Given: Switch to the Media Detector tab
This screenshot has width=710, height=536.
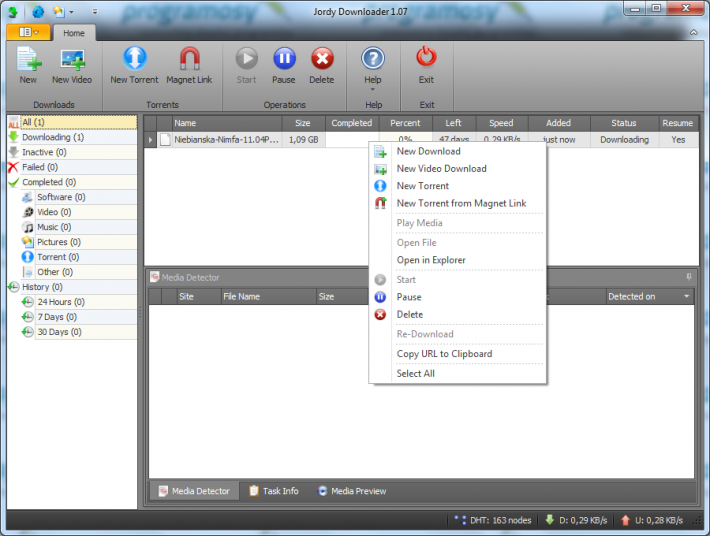Looking at the screenshot, I should click(194, 491).
